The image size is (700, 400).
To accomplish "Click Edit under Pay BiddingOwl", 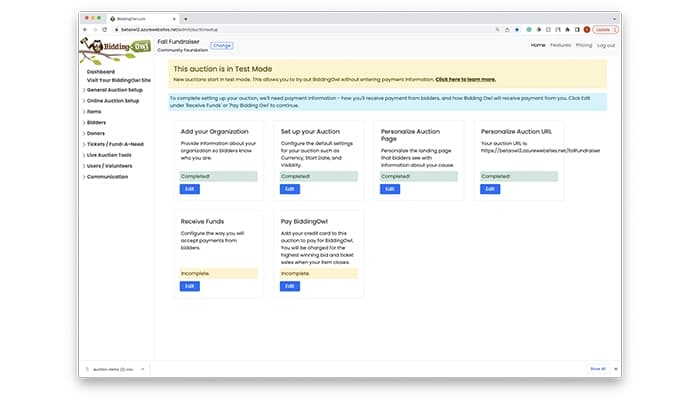I will coord(289,286).
